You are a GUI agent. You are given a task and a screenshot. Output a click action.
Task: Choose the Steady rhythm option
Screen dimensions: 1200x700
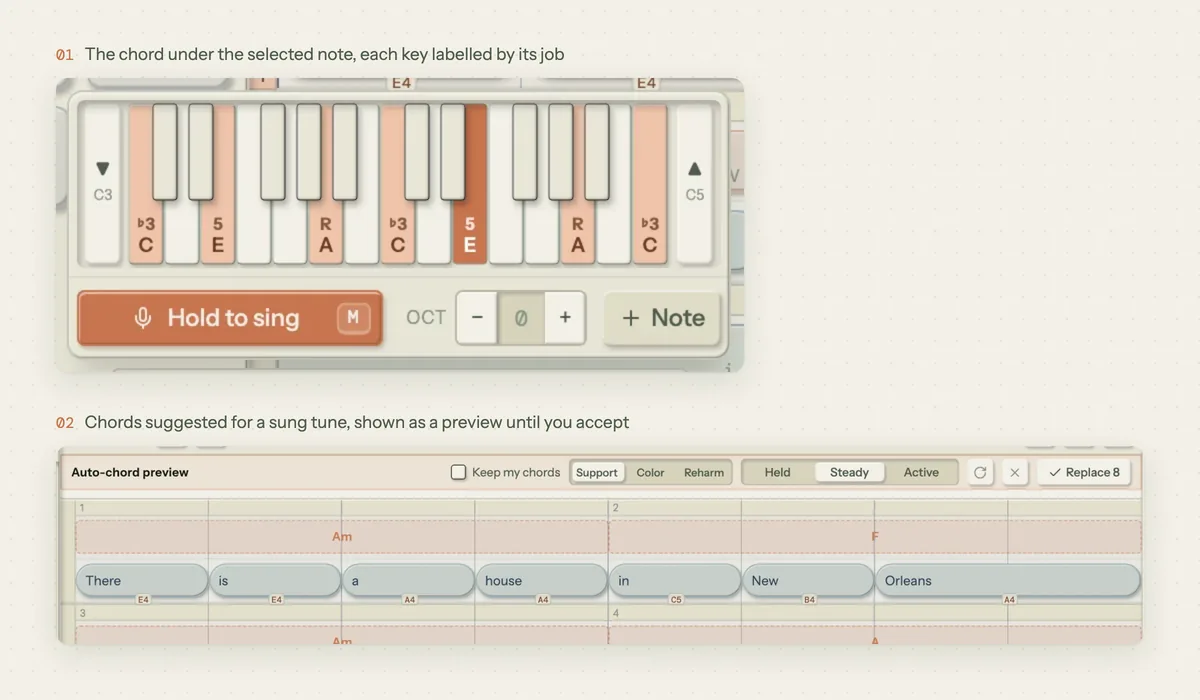849,472
